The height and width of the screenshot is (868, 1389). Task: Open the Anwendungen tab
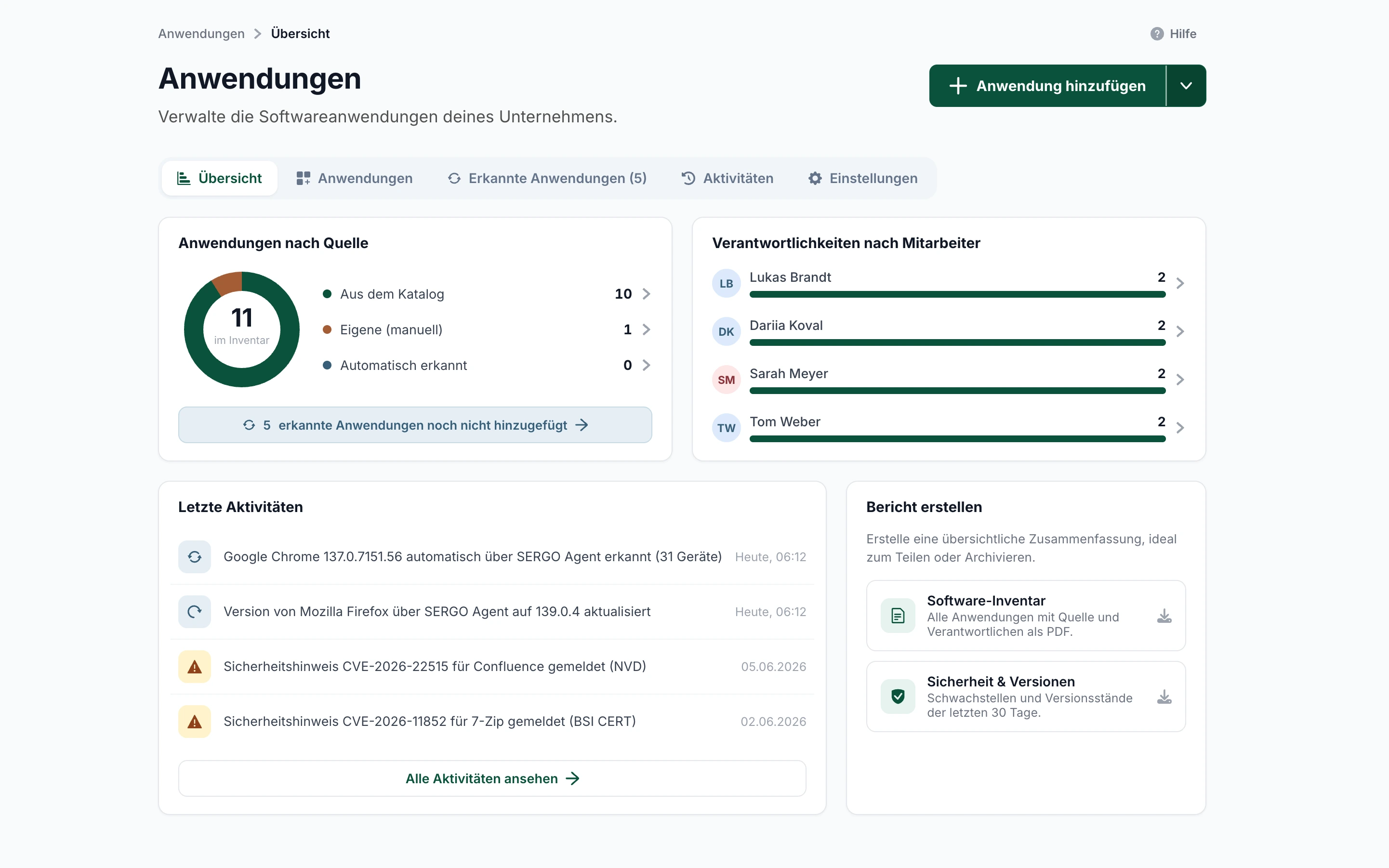pyautogui.click(x=354, y=179)
